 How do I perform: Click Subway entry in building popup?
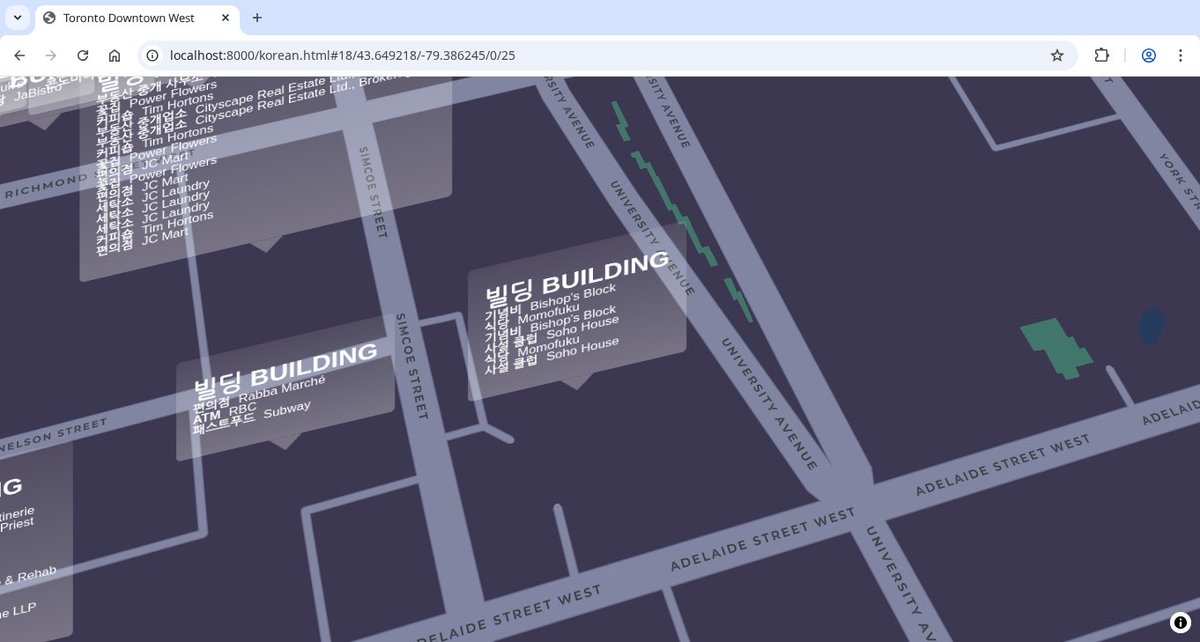coord(288,411)
